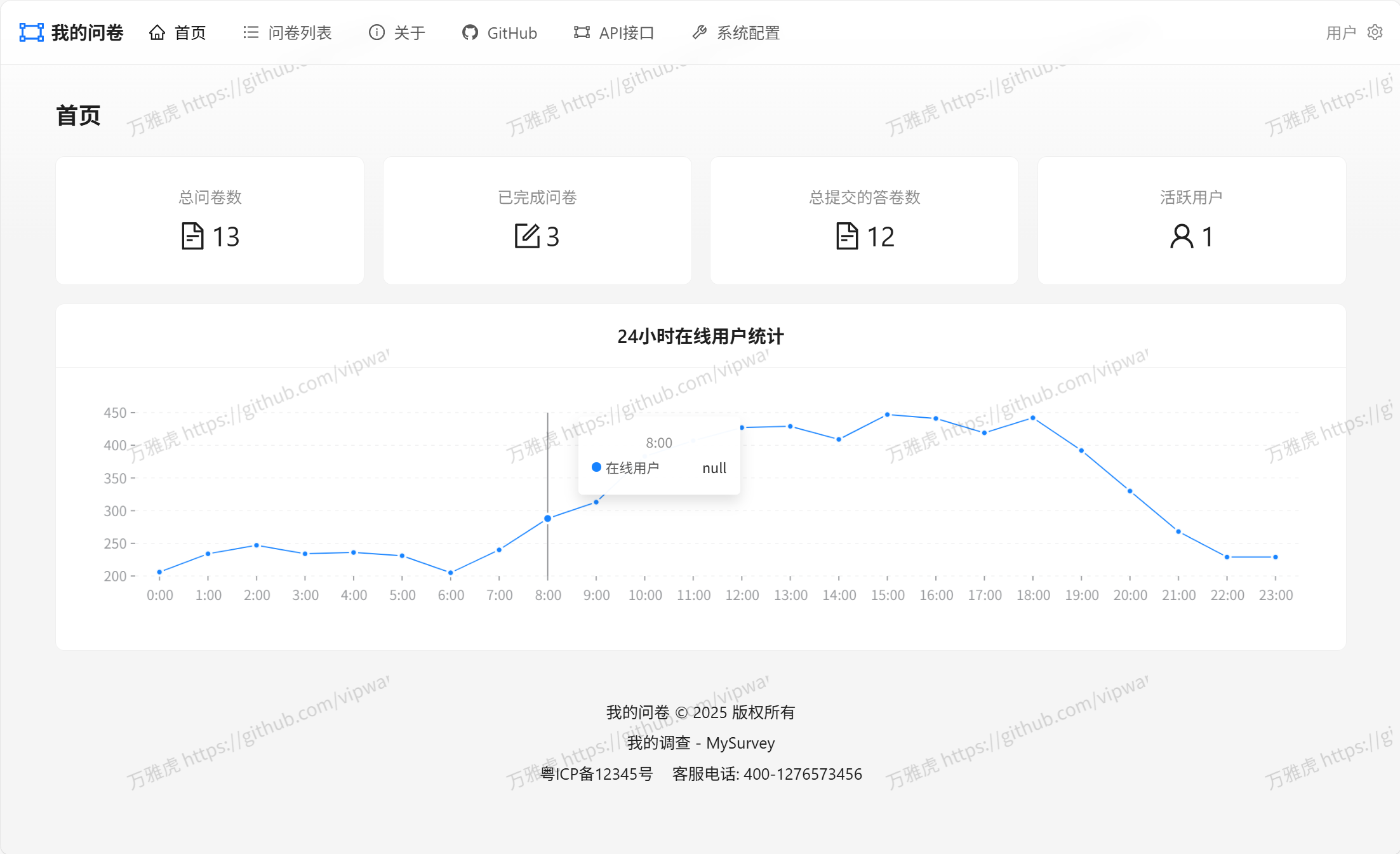Toggle the 在线用户 legend dot in tooltip

coord(596,467)
